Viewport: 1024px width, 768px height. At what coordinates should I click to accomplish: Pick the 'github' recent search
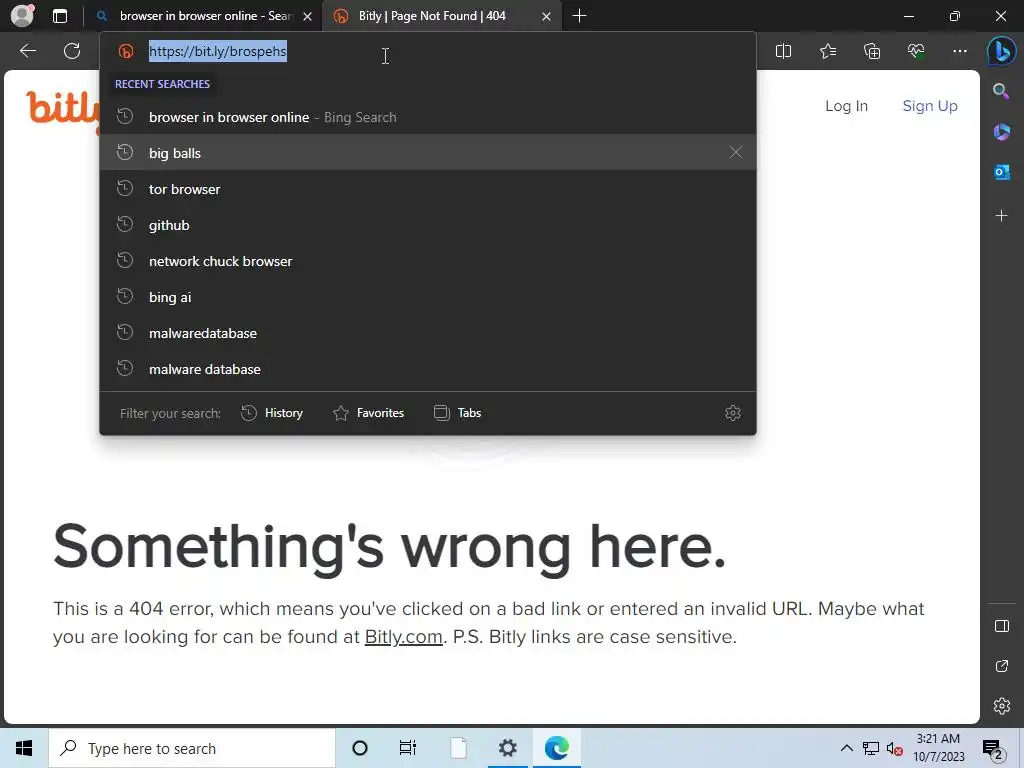428,225
